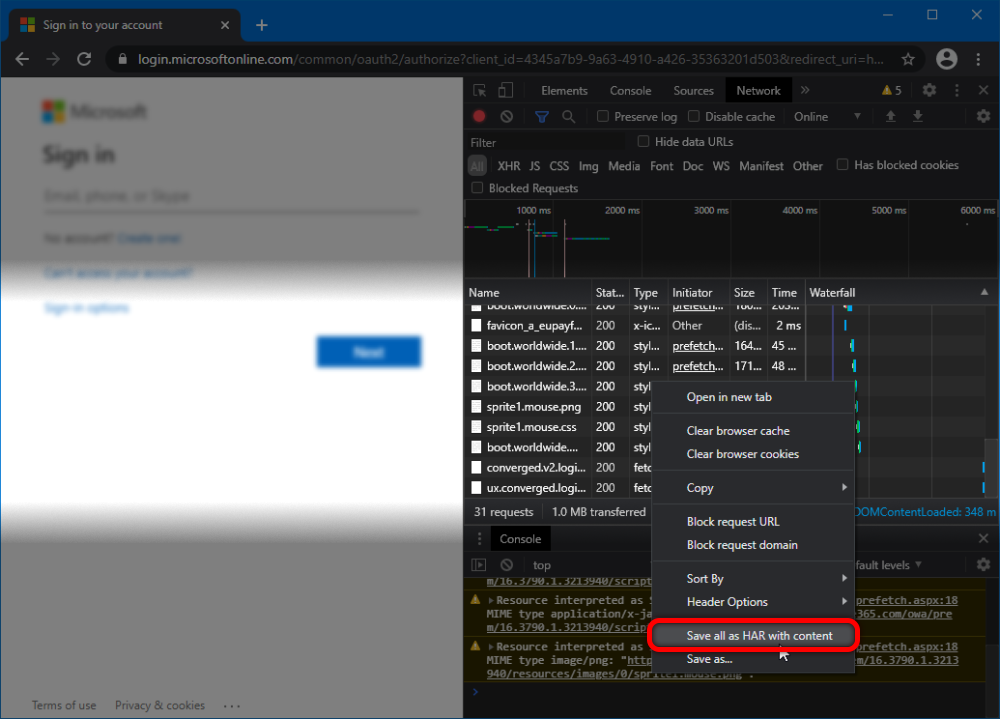Check Blocked Requests box
Viewport: 1000px width, 719px height.
coord(477,188)
